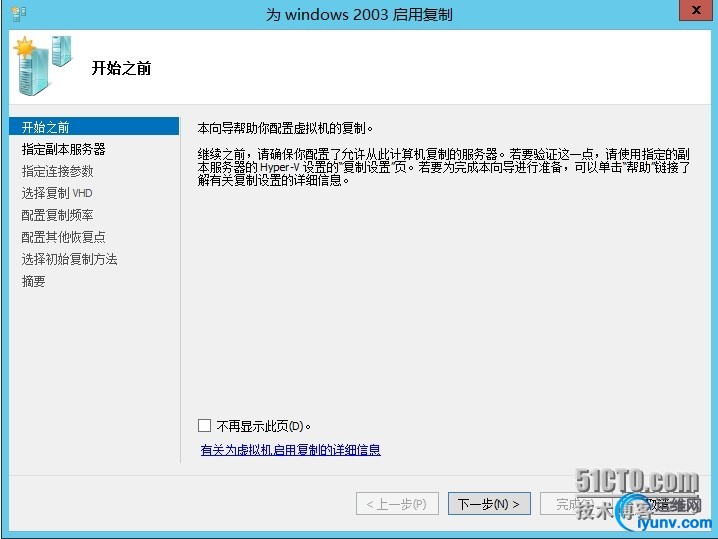Go to the 指定连接参数 step

(57, 171)
